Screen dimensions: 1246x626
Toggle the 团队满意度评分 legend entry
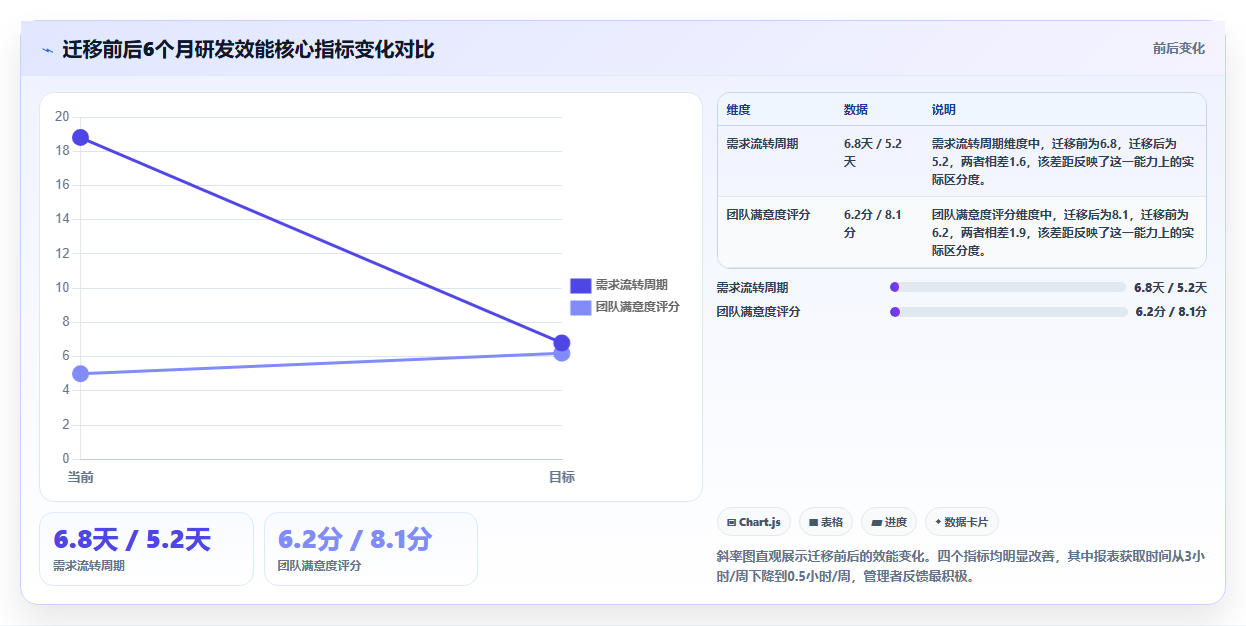(x=625, y=307)
